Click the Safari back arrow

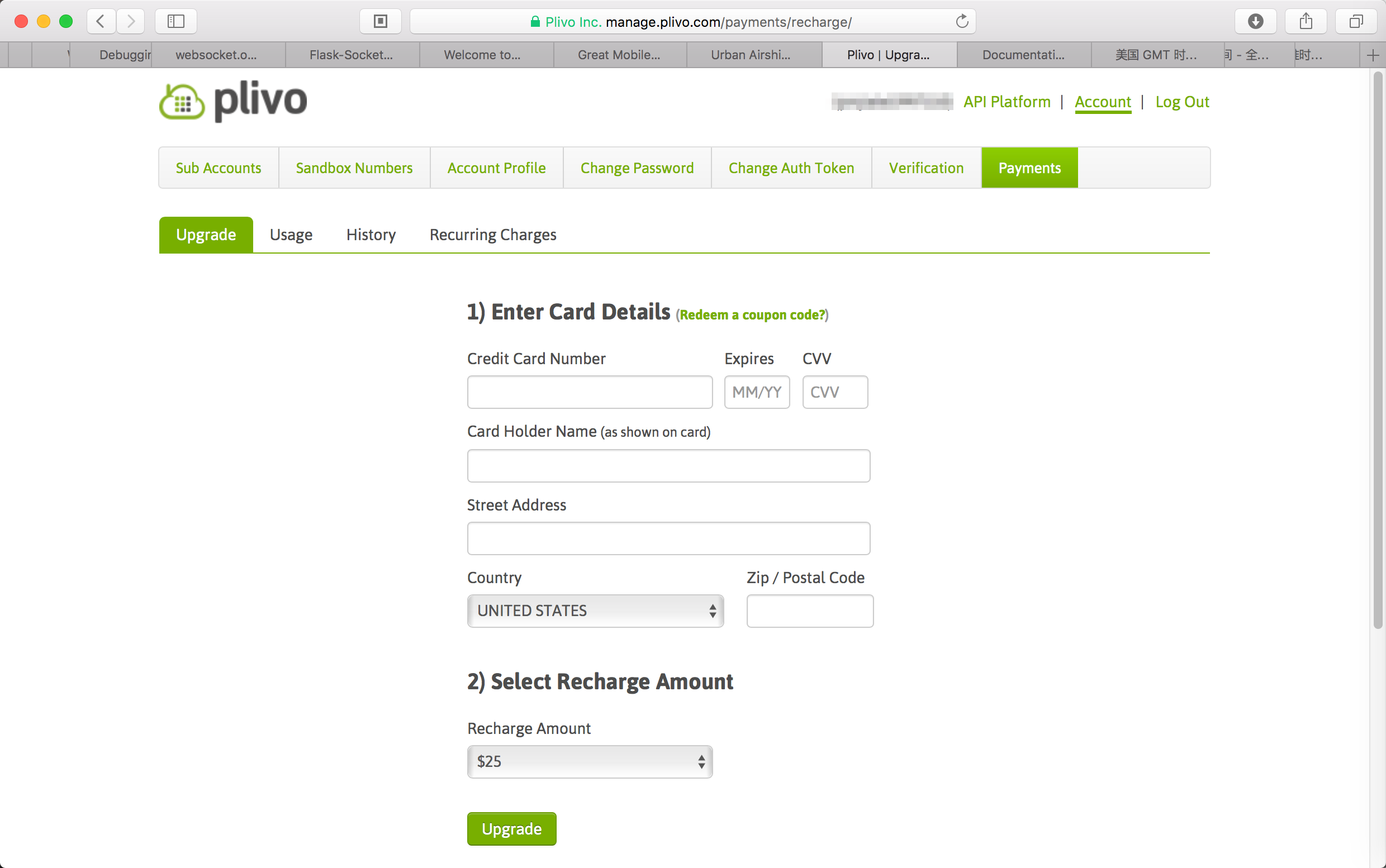(x=101, y=21)
